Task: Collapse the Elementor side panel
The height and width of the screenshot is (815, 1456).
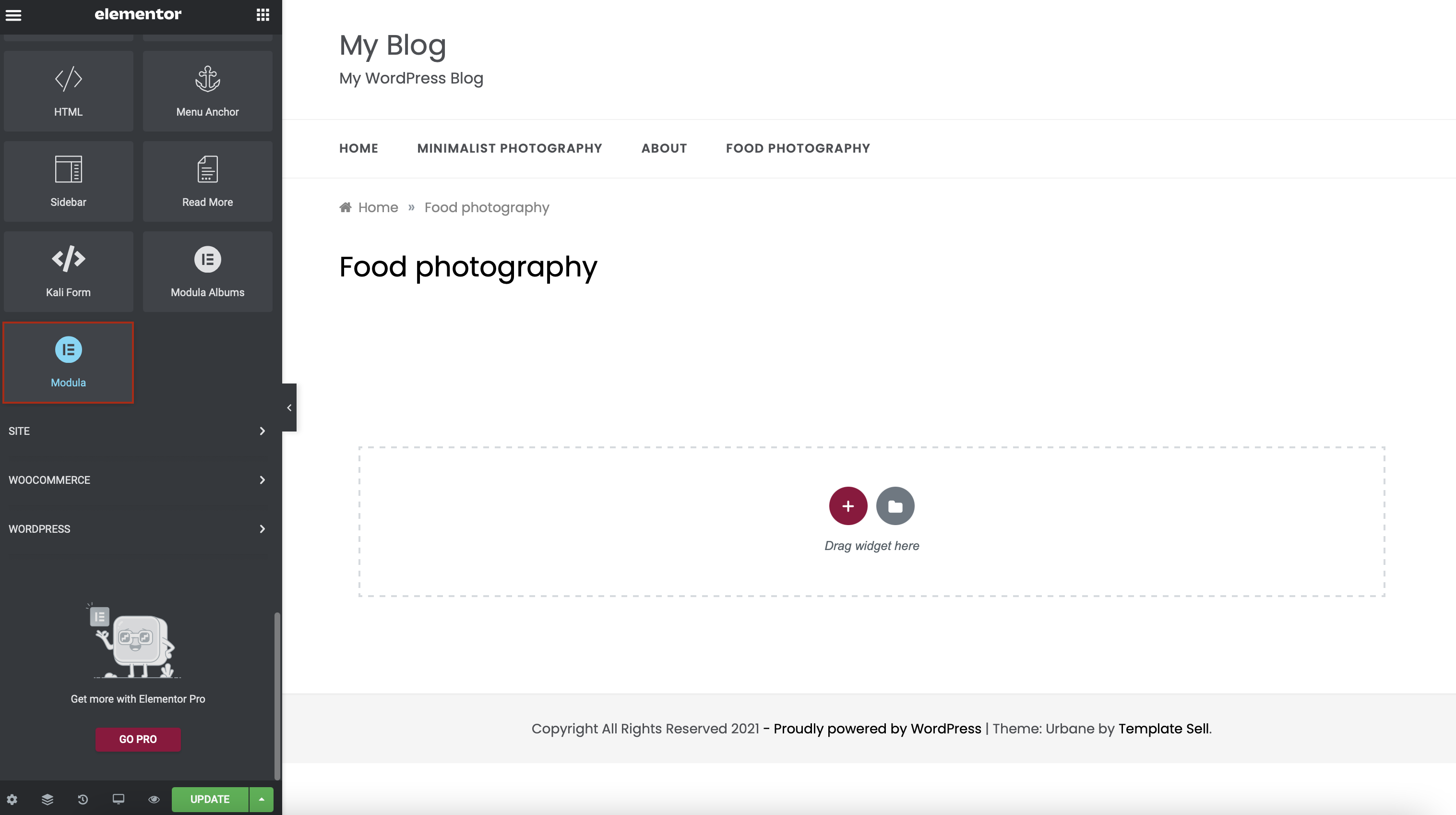Action: (289, 407)
